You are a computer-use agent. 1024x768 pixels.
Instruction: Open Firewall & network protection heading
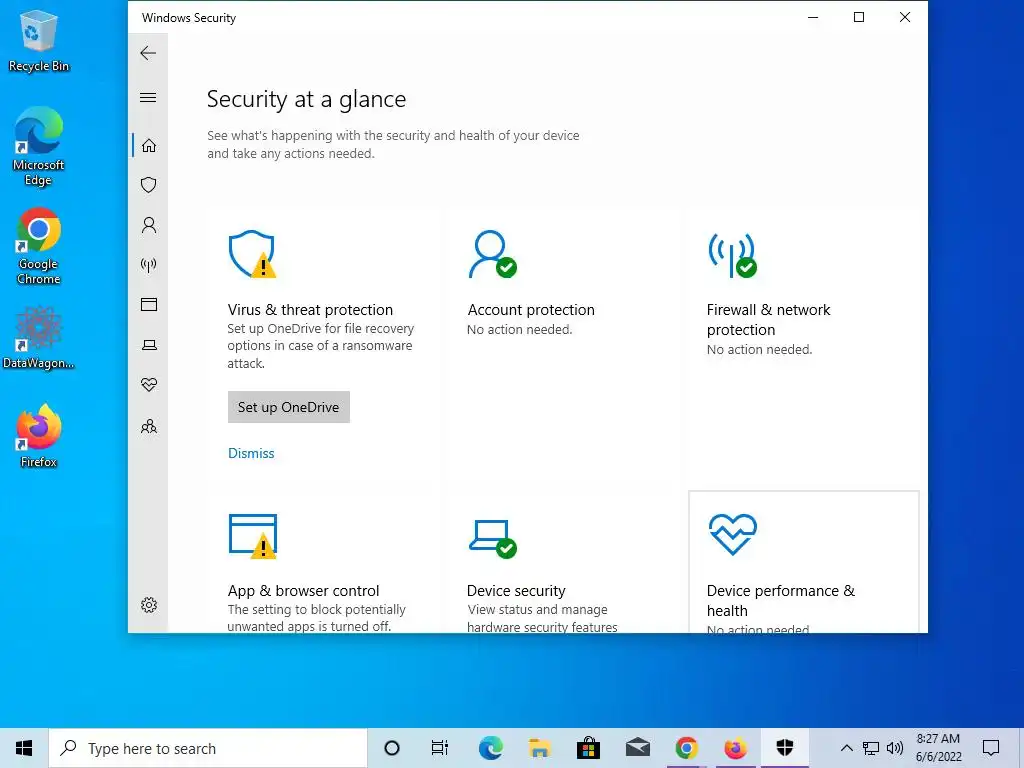769,319
